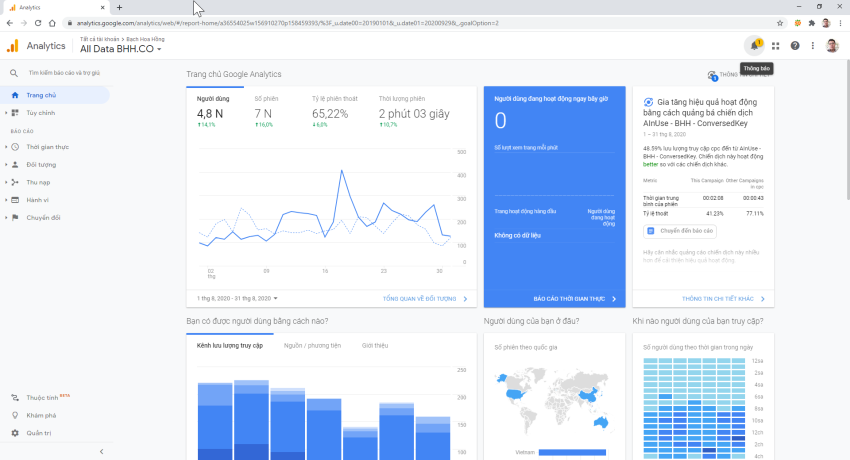Image resolution: width=850 pixels, height=460 pixels.
Task: Click the world map sessions chart
Action: [554, 401]
